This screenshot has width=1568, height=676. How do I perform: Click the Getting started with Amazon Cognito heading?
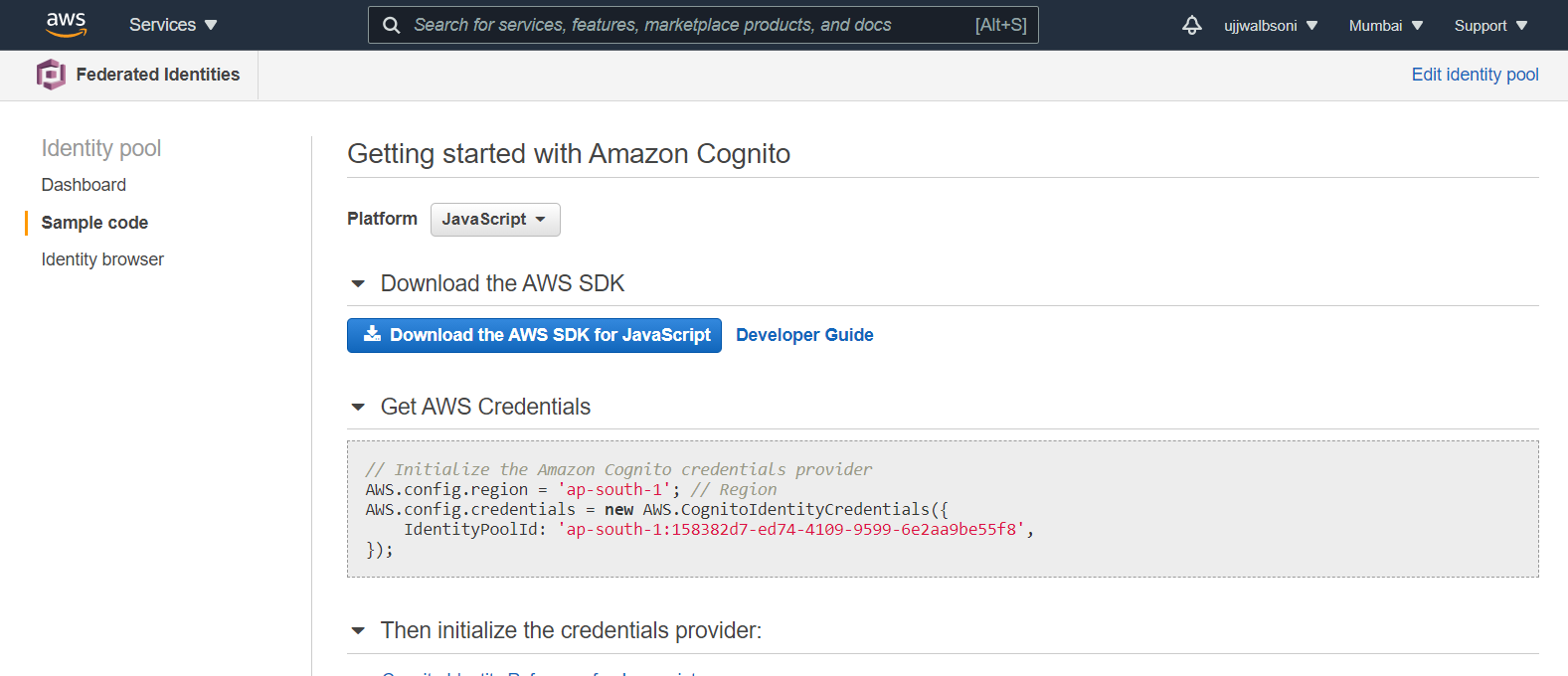569,154
